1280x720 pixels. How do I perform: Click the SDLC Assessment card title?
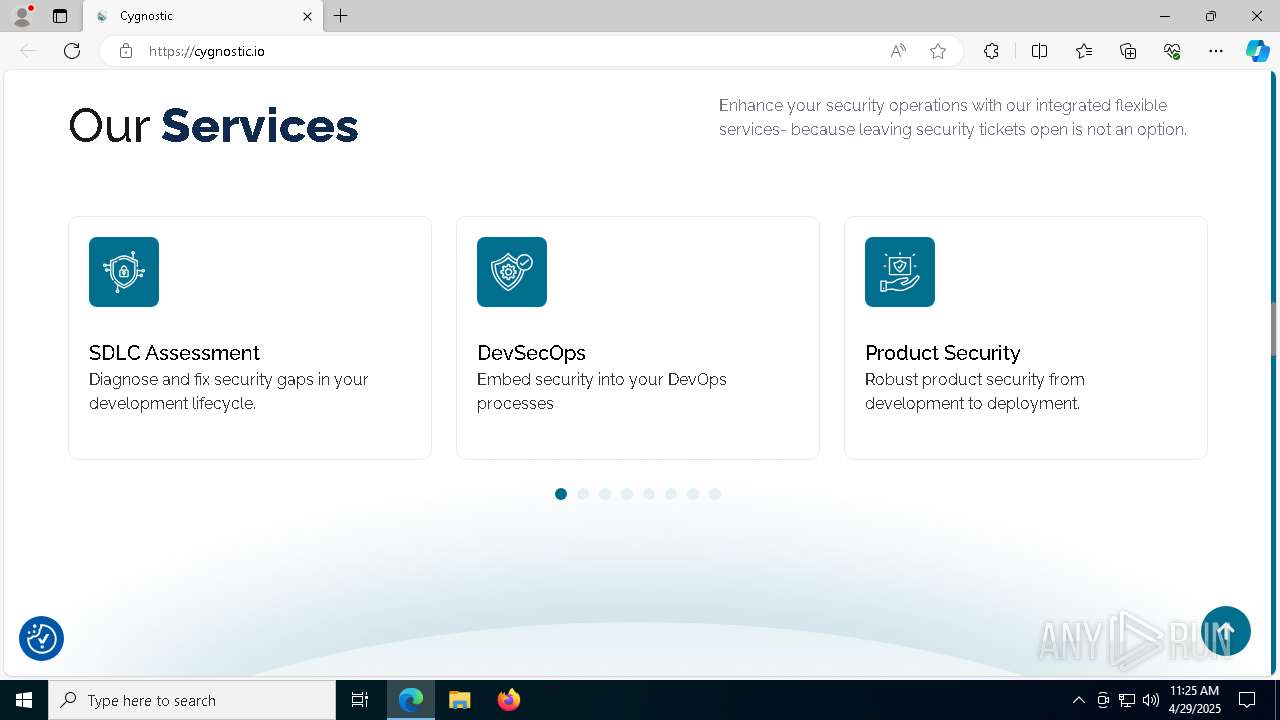coord(174,353)
